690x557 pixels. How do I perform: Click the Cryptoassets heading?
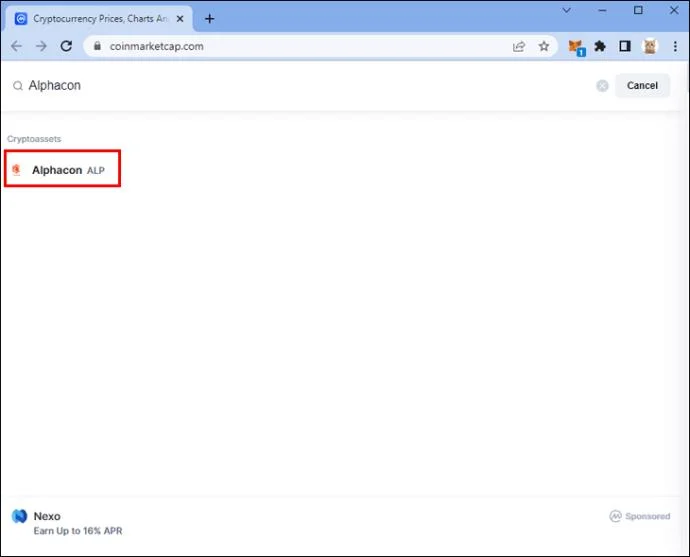click(x=34, y=139)
